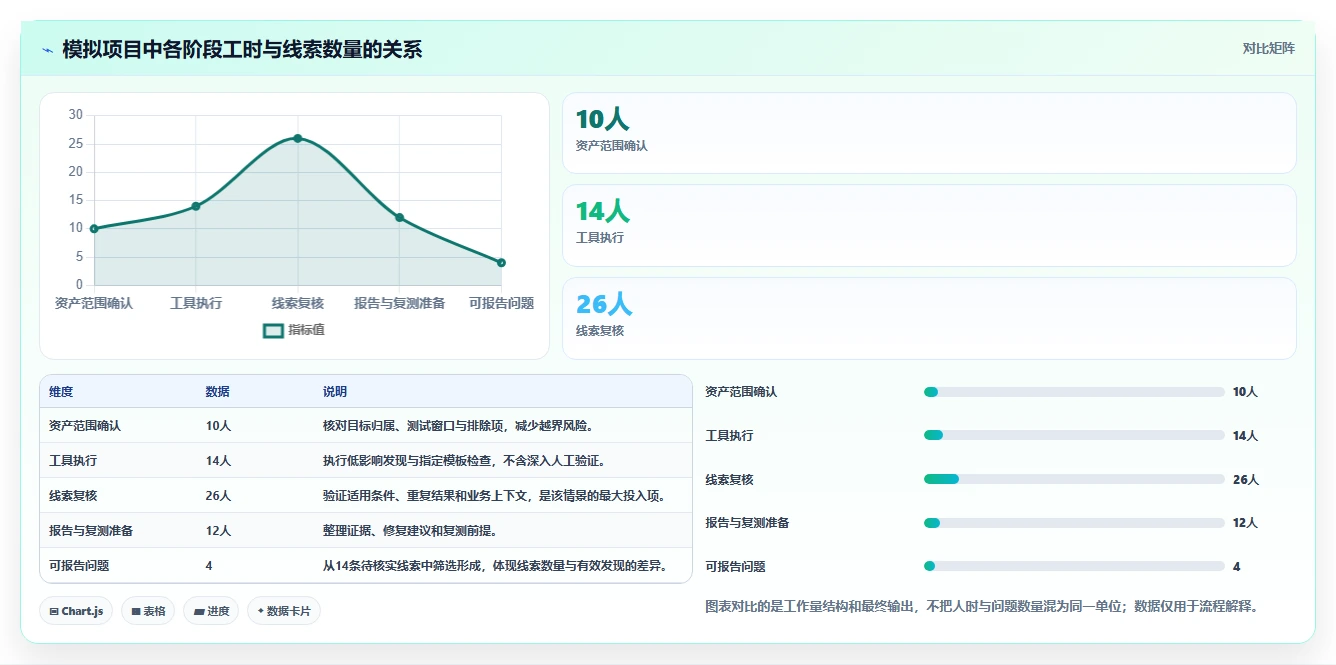The image size is (1336, 665).
Task: Click description starting with 整理证据
Action: tap(410, 531)
